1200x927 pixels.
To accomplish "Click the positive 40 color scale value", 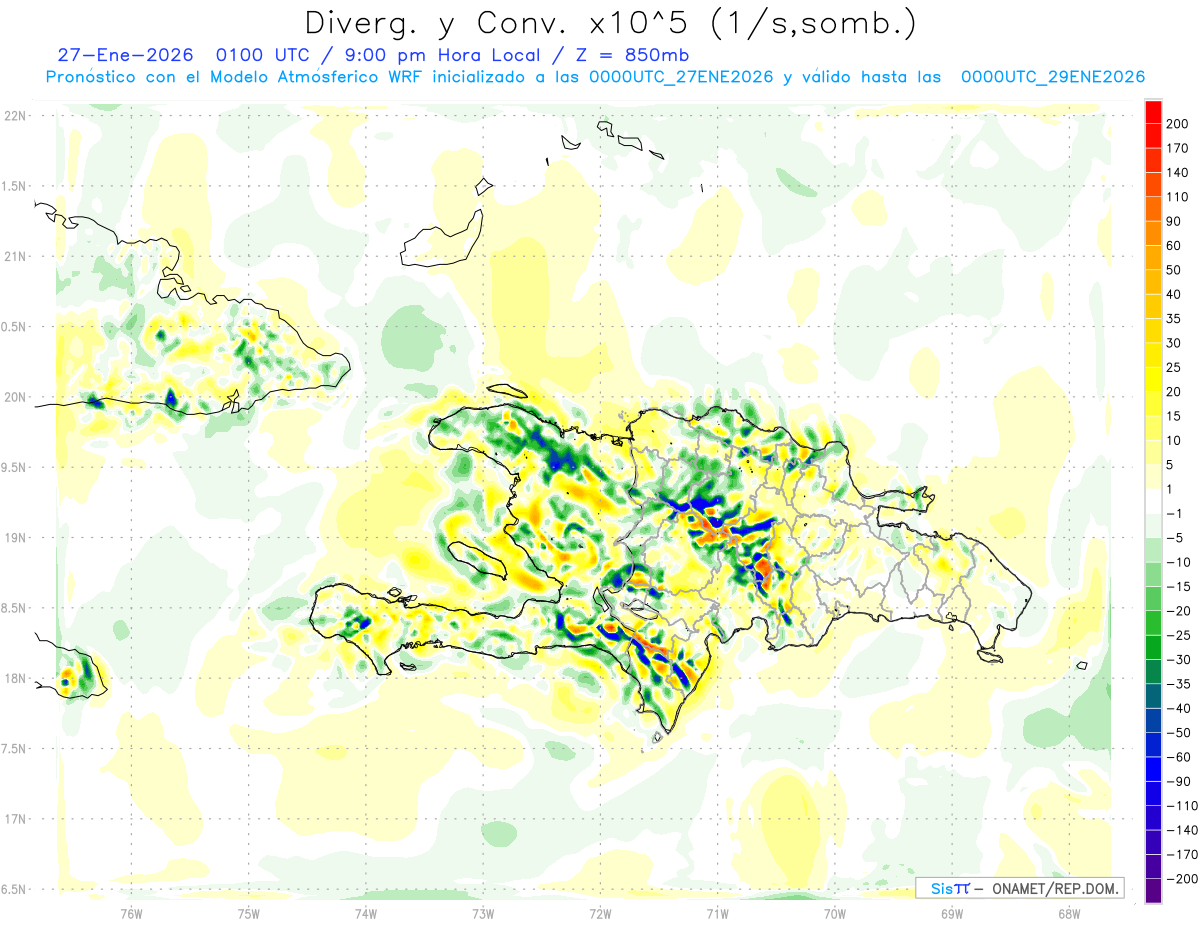I will (1175, 294).
